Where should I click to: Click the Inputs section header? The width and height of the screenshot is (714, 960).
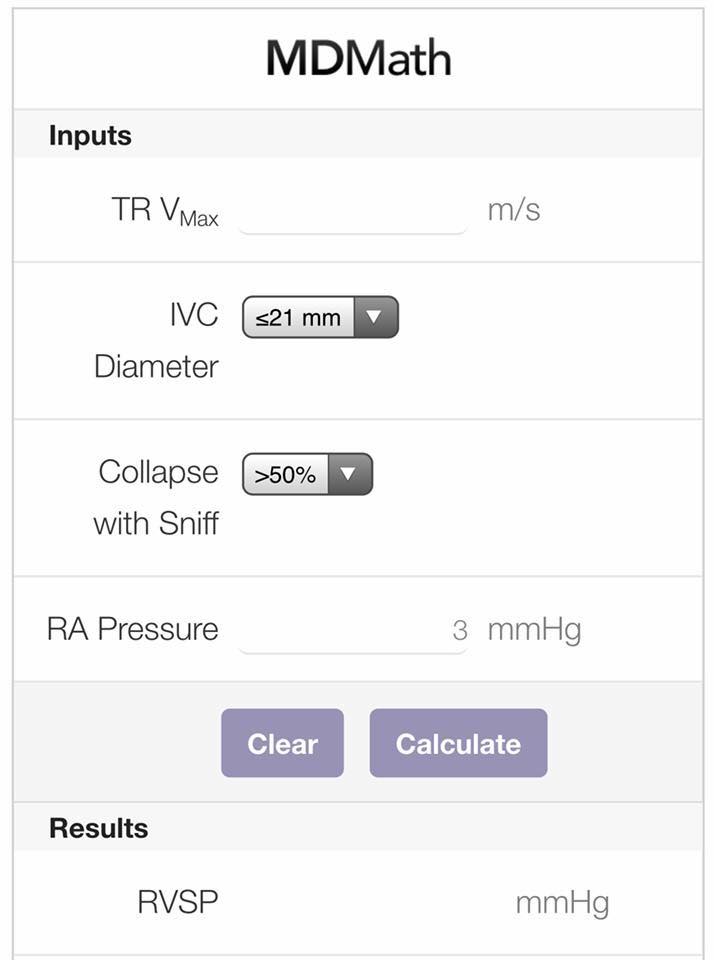[x=89, y=136]
